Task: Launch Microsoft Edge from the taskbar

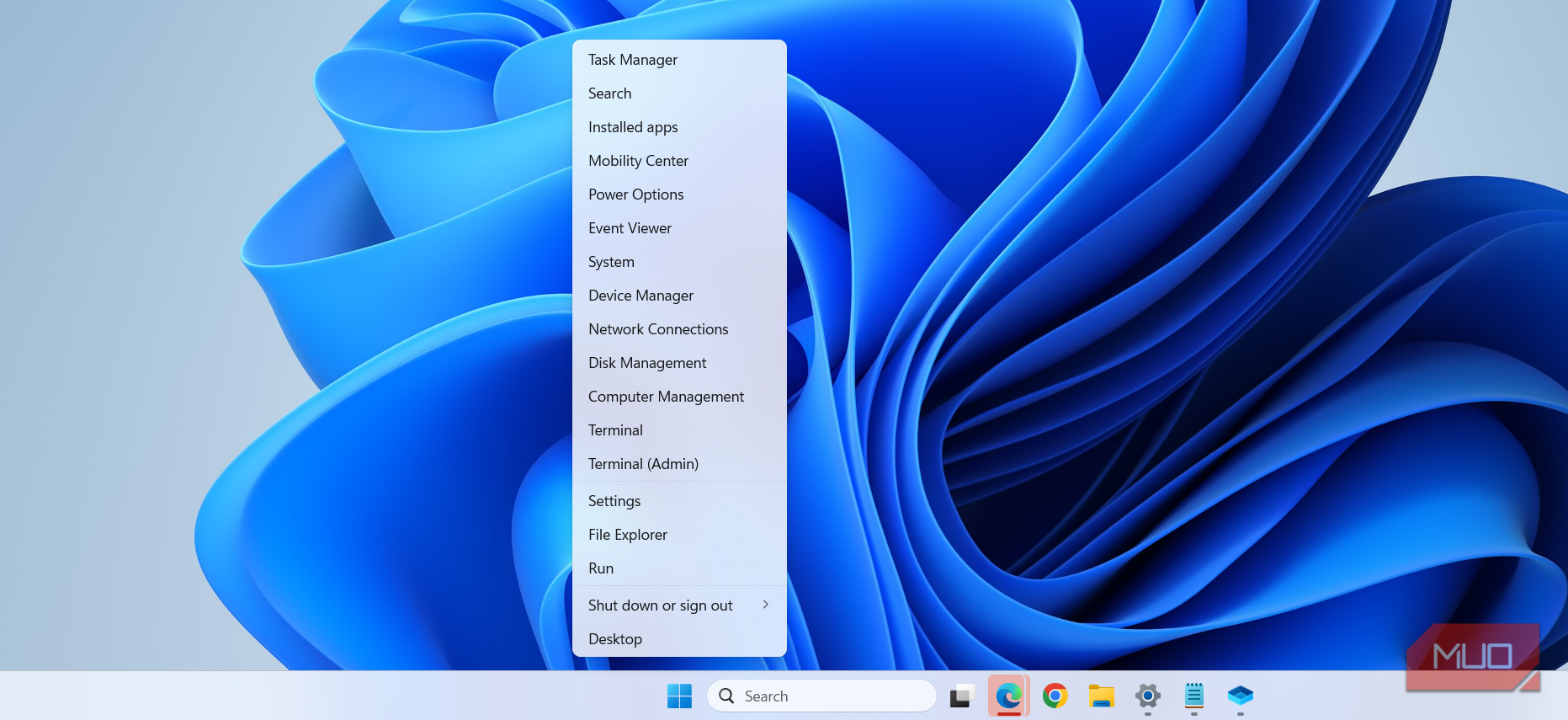Action: coord(1008,696)
